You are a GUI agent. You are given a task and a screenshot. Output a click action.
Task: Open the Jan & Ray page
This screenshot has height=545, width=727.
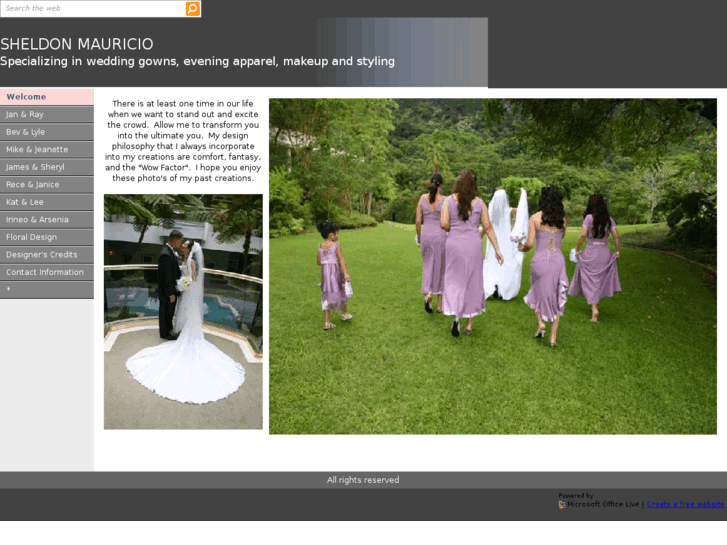(47, 114)
